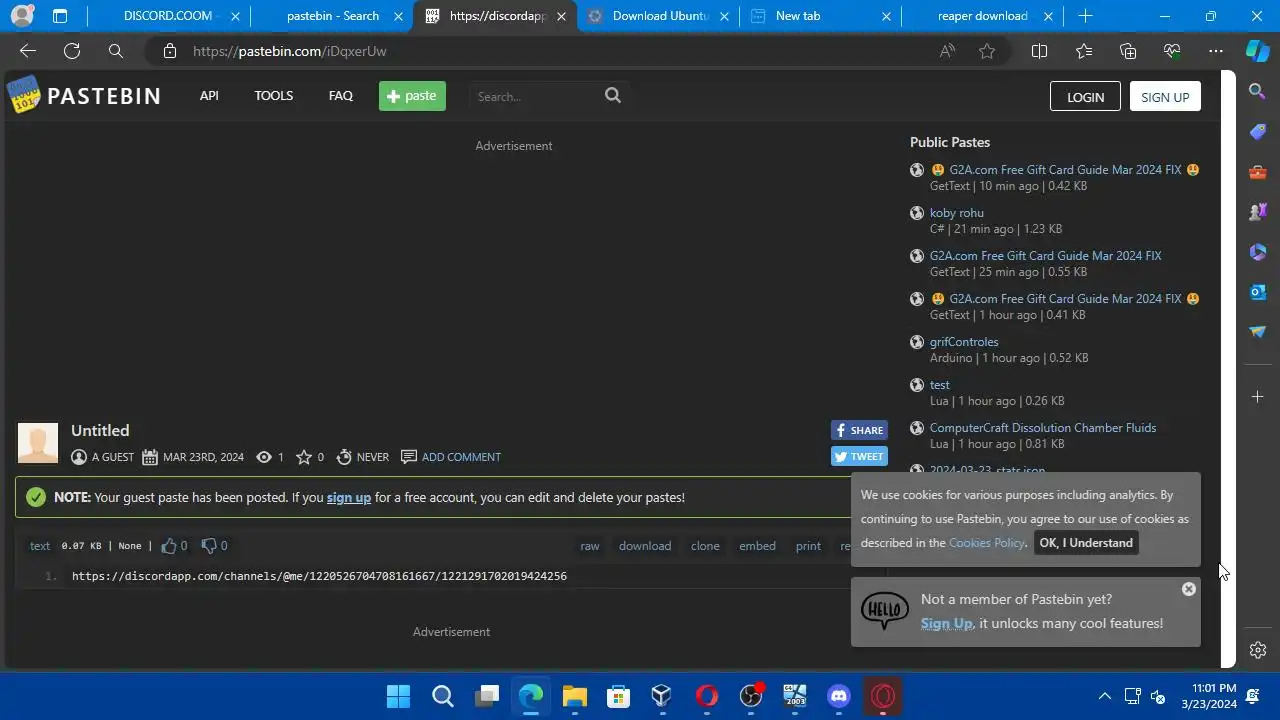Open Windows Start button on taskbar

(398, 696)
